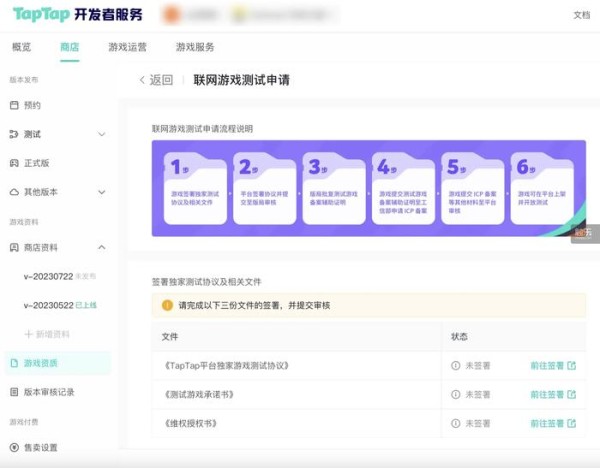This screenshot has width=600, height=468.
Task: Click 《测试游戏承诺书》 file name
Action: click(199, 394)
